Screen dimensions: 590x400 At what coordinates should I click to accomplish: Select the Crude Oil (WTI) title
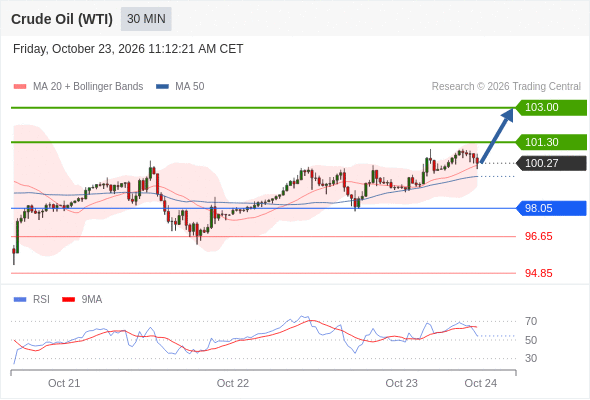[62, 19]
